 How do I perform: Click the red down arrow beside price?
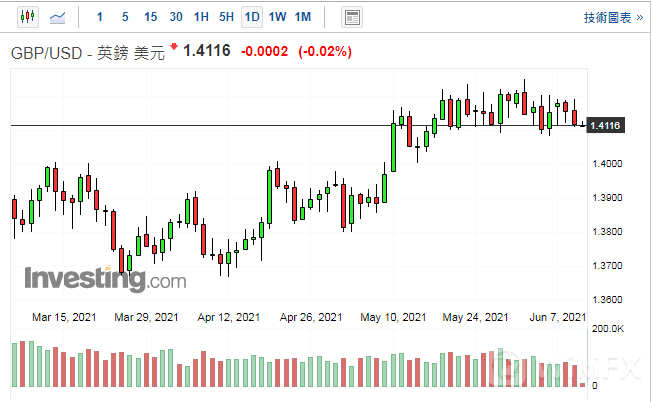pyautogui.click(x=173, y=47)
